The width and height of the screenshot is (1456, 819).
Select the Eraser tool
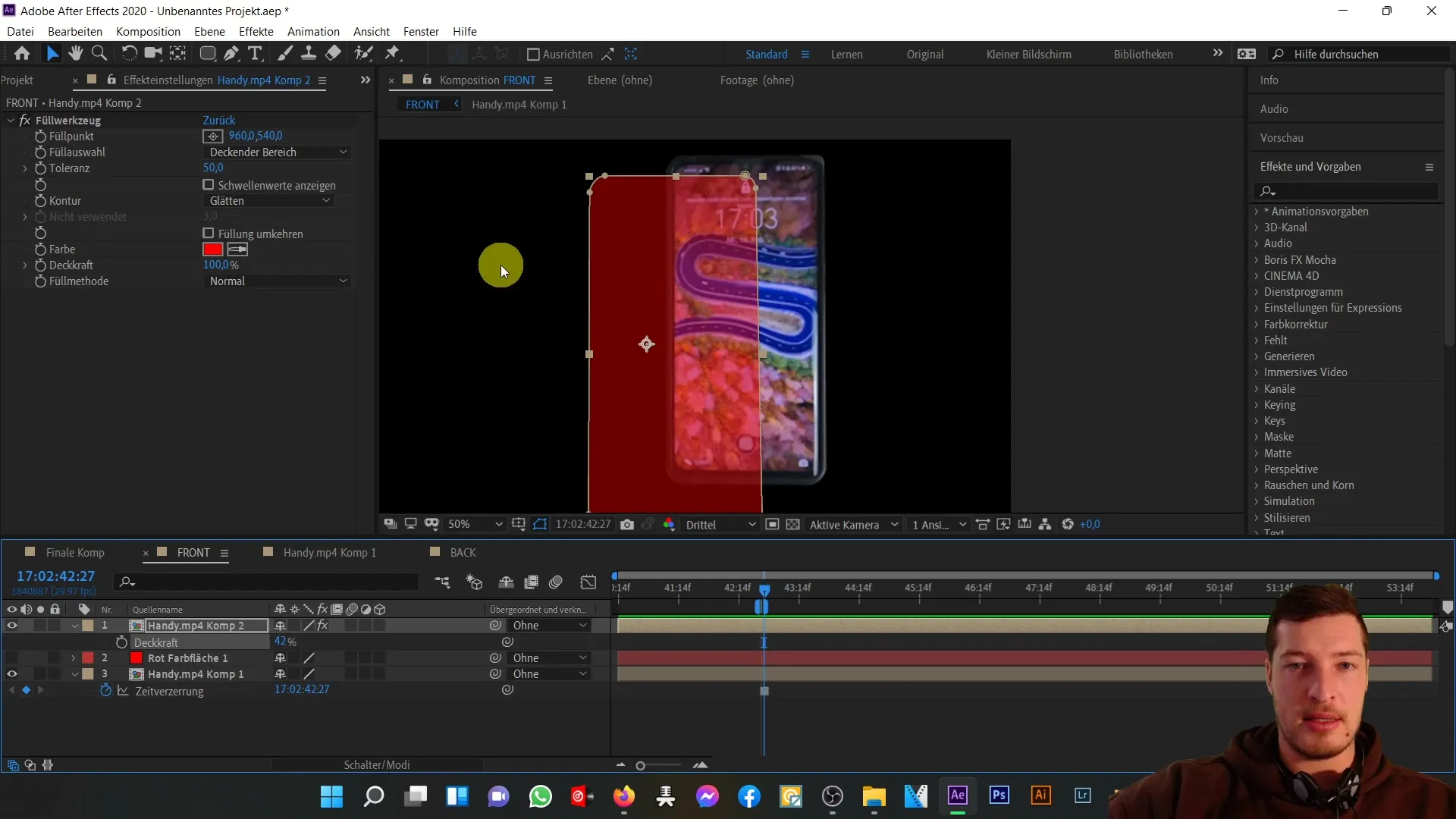coord(333,54)
